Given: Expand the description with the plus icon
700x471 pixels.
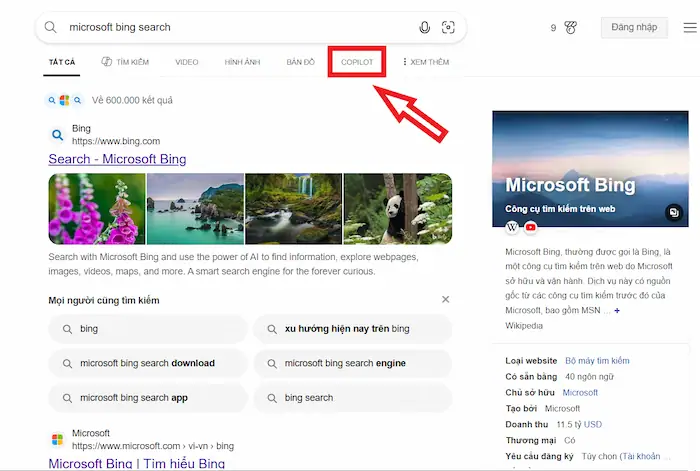Looking at the screenshot, I should click(617, 310).
